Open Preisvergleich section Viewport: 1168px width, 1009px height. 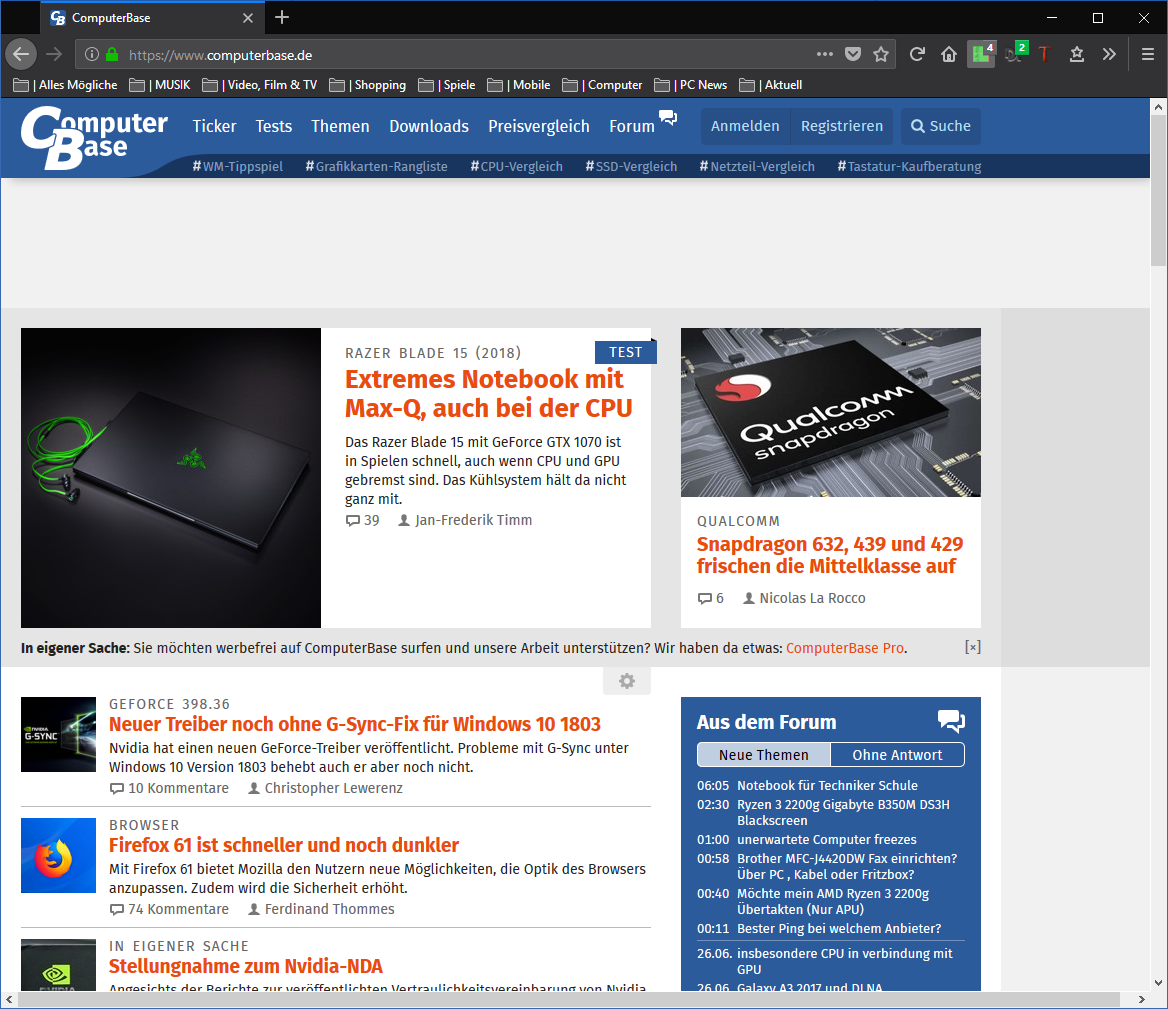tap(539, 127)
